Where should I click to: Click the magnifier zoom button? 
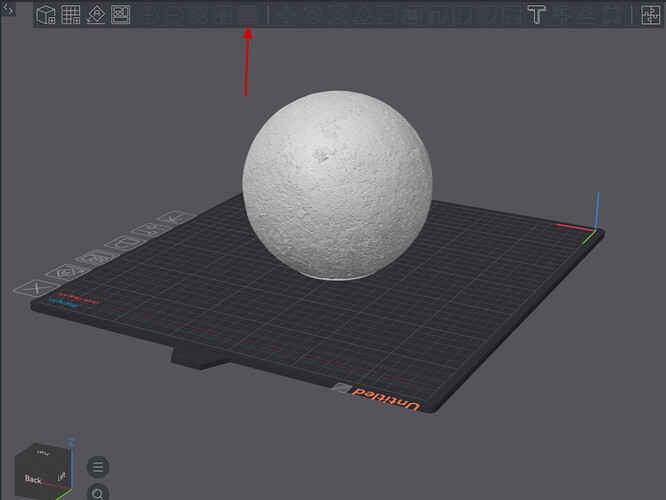(x=98, y=492)
